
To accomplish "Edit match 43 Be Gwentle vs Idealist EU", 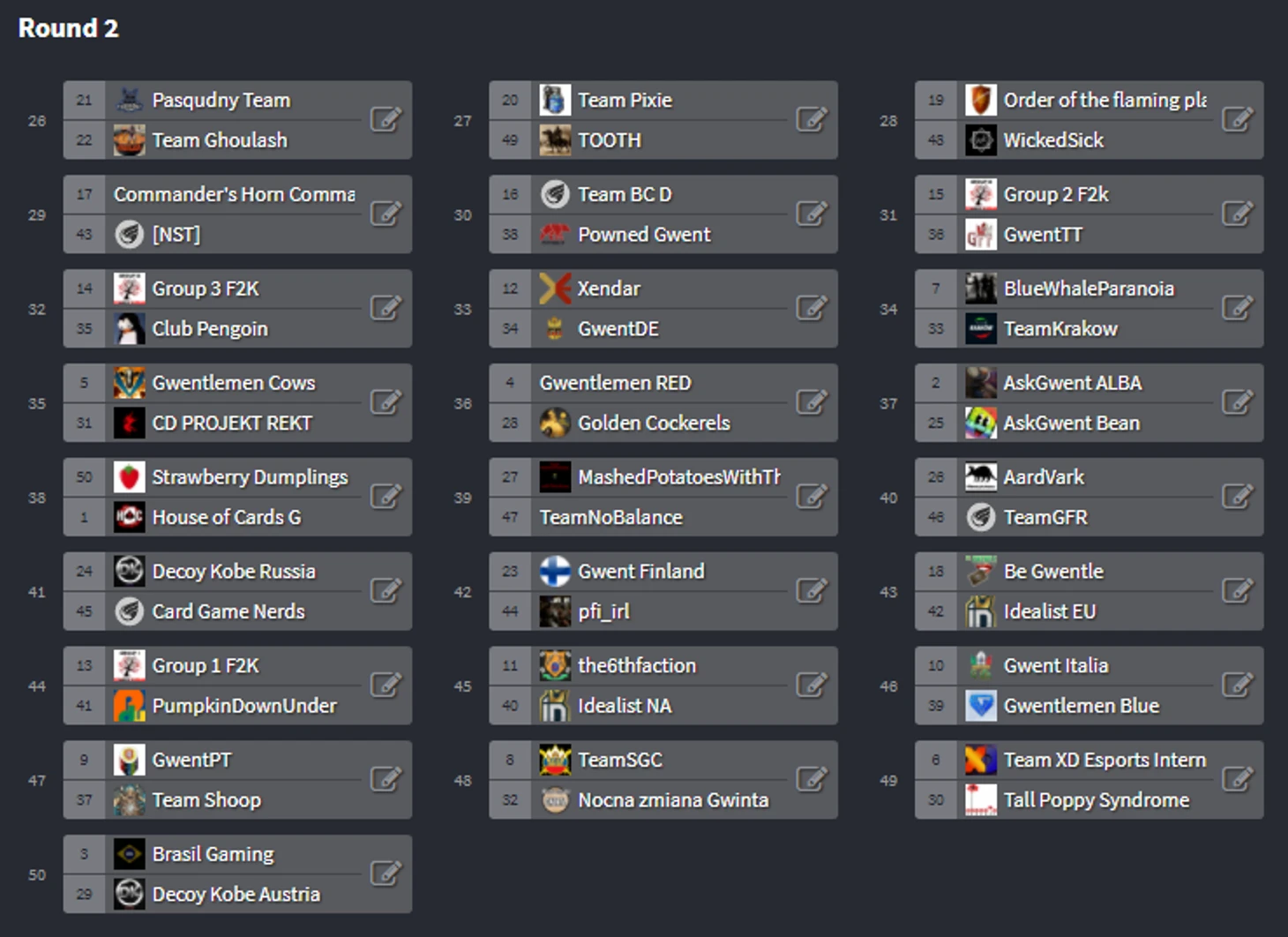I will 1238,591.
